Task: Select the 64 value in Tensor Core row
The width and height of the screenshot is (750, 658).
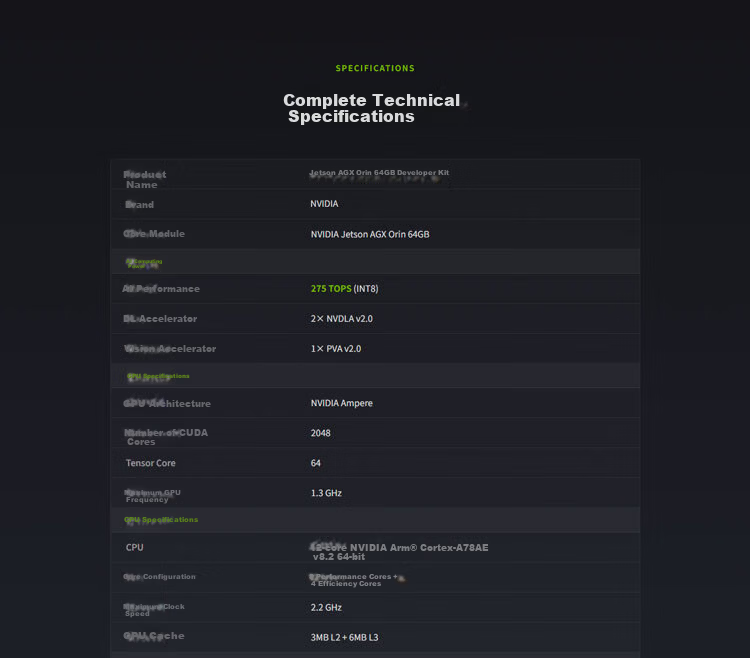Action: [316, 463]
